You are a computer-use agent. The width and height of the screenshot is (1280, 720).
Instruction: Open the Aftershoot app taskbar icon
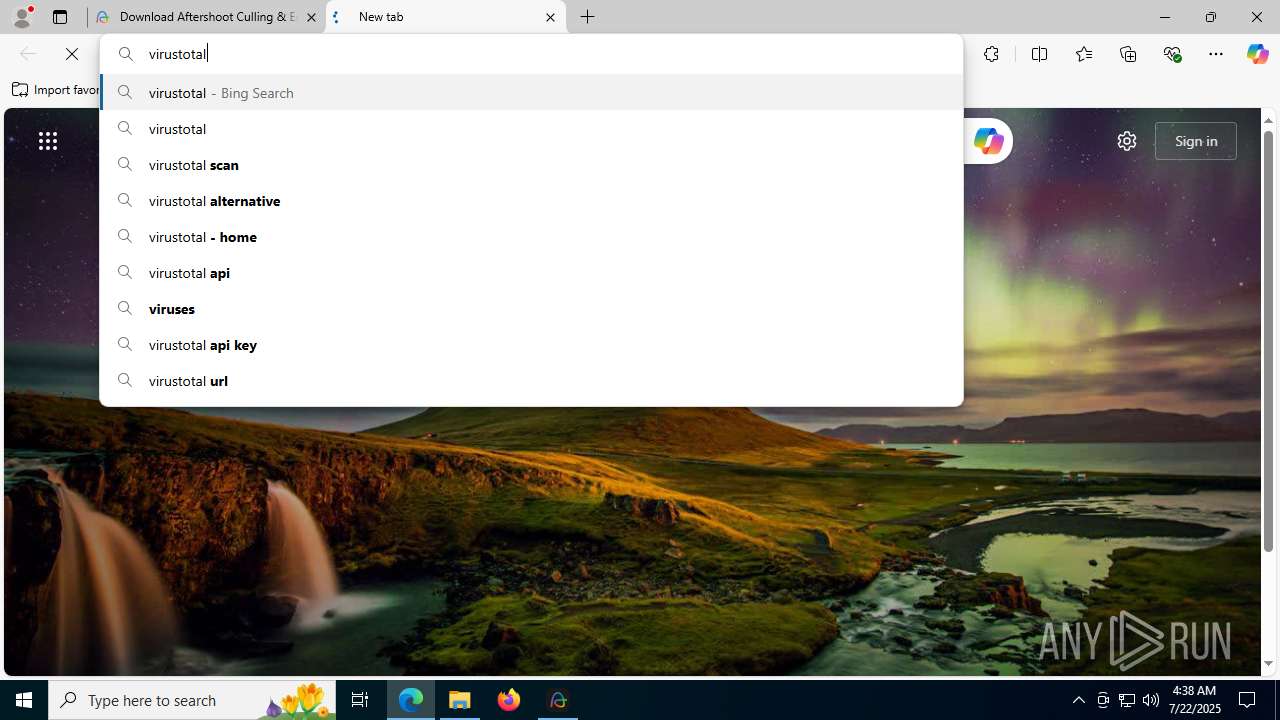pos(558,700)
